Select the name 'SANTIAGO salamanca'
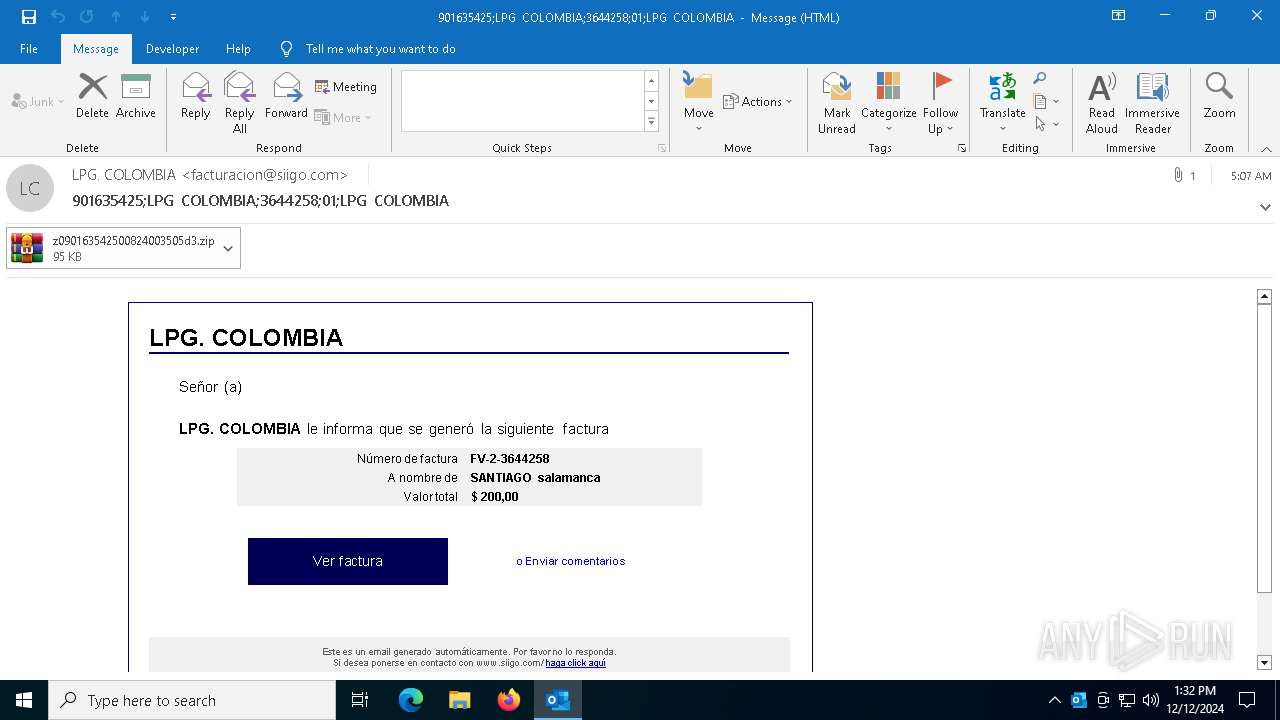The height and width of the screenshot is (720, 1280). point(535,478)
